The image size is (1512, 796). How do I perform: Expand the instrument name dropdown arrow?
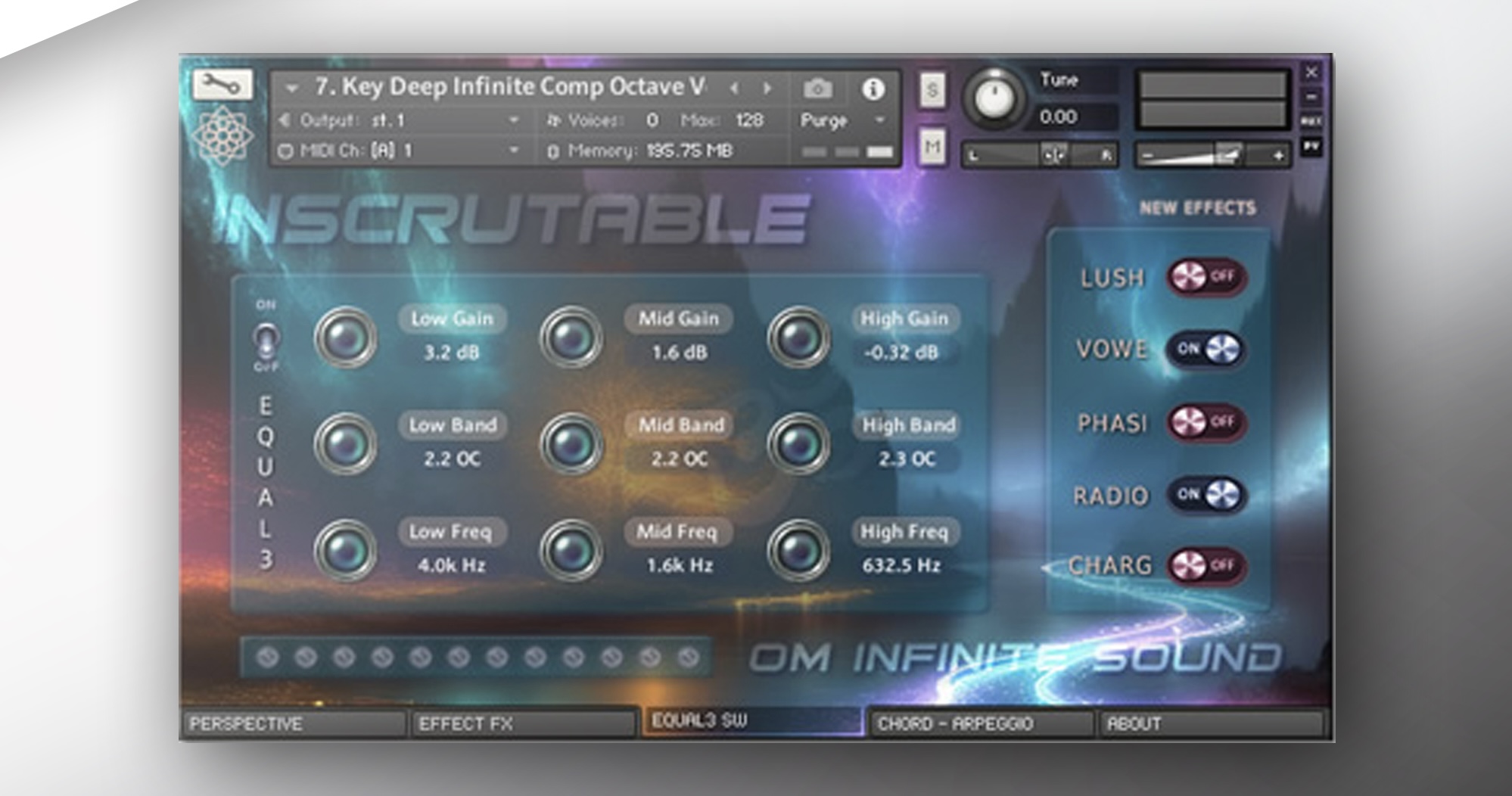(291, 89)
